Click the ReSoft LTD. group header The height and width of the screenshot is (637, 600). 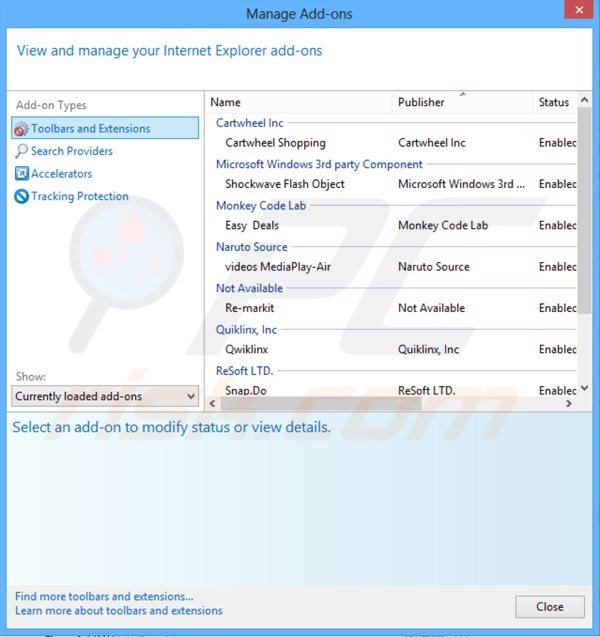[x=244, y=370]
